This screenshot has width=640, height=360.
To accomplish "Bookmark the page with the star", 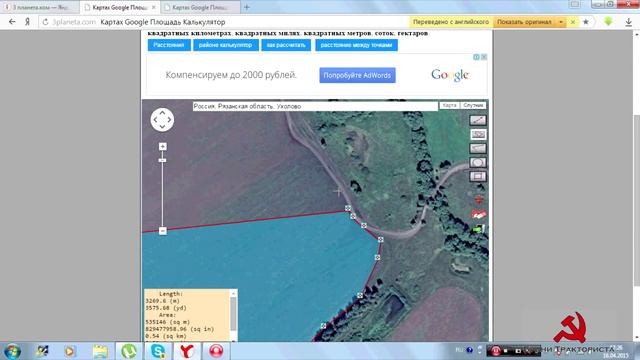I will pos(586,22).
